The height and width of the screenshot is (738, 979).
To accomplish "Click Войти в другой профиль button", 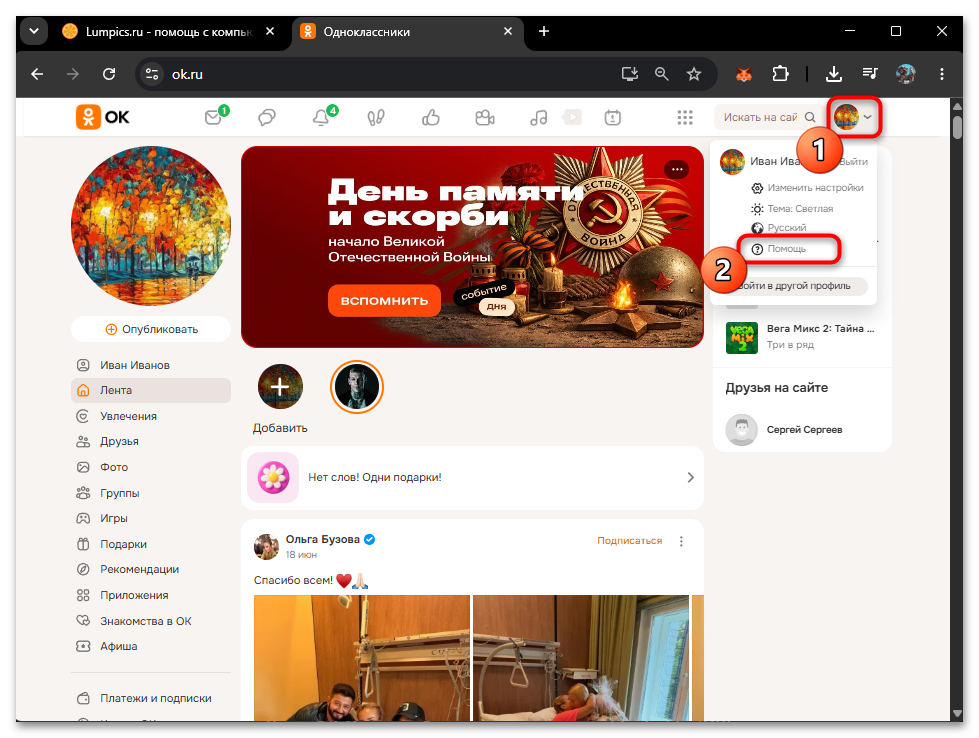I will pyautogui.click(x=797, y=286).
